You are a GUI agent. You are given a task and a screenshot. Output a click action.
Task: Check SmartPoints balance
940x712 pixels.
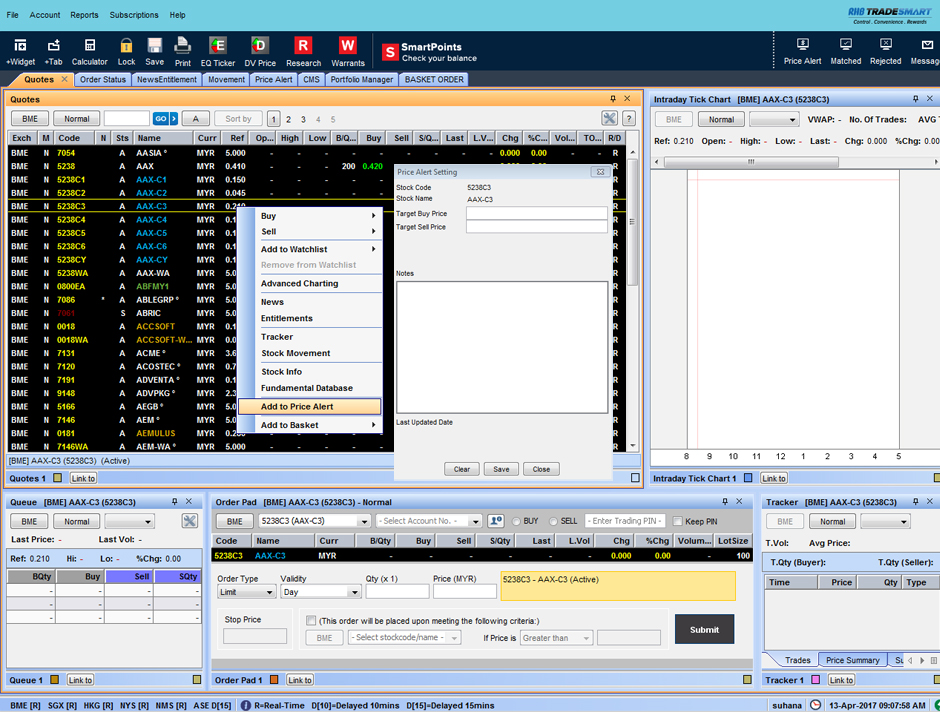tap(430, 52)
